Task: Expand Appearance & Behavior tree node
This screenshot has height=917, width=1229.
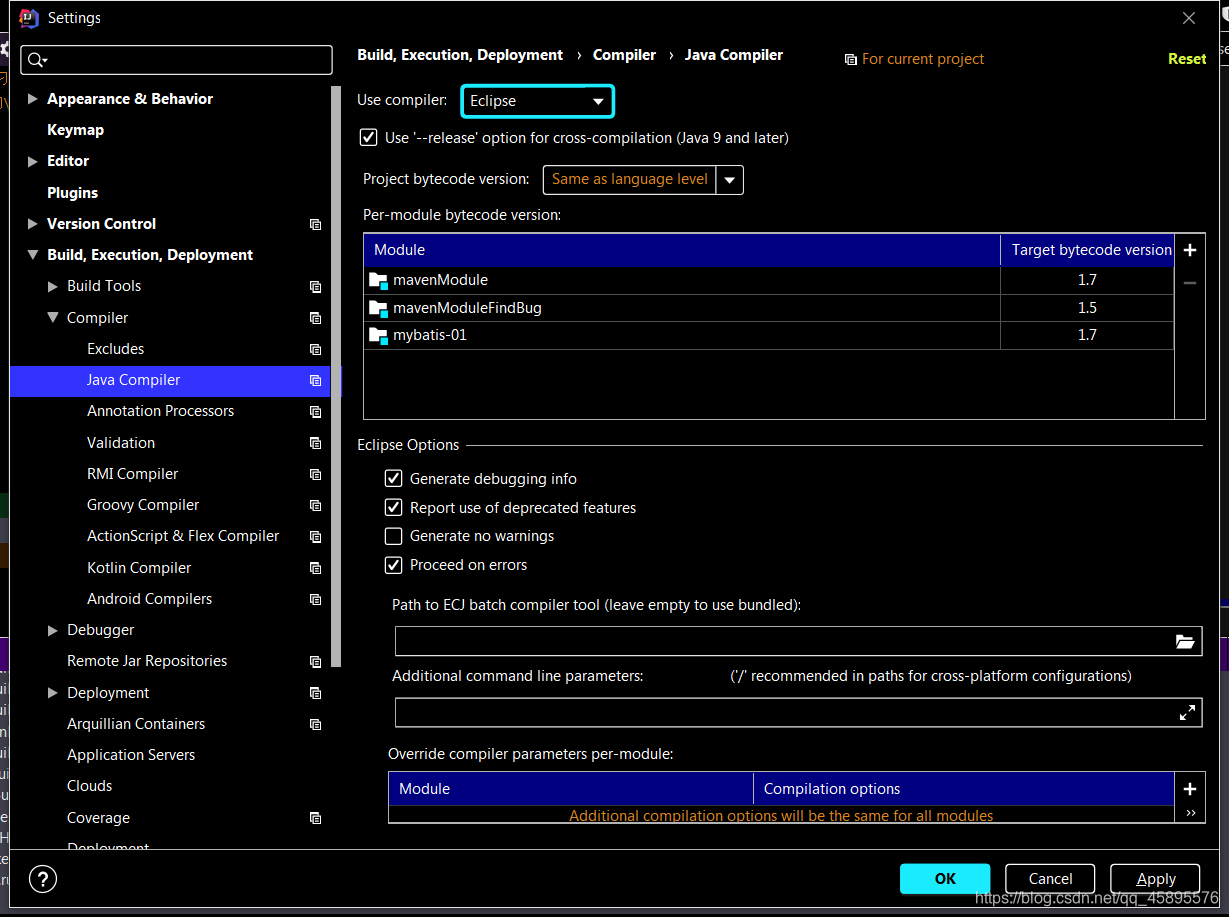Action: click(x=33, y=99)
